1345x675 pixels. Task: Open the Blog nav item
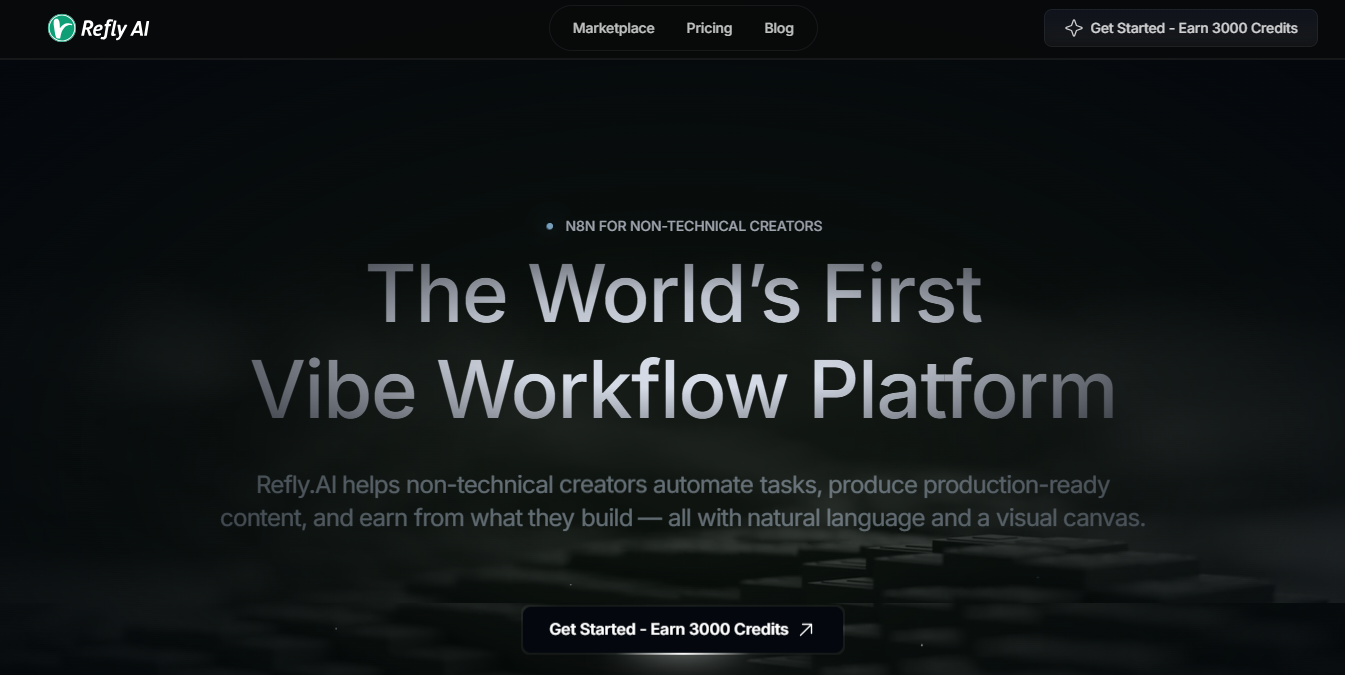click(779, 28)
